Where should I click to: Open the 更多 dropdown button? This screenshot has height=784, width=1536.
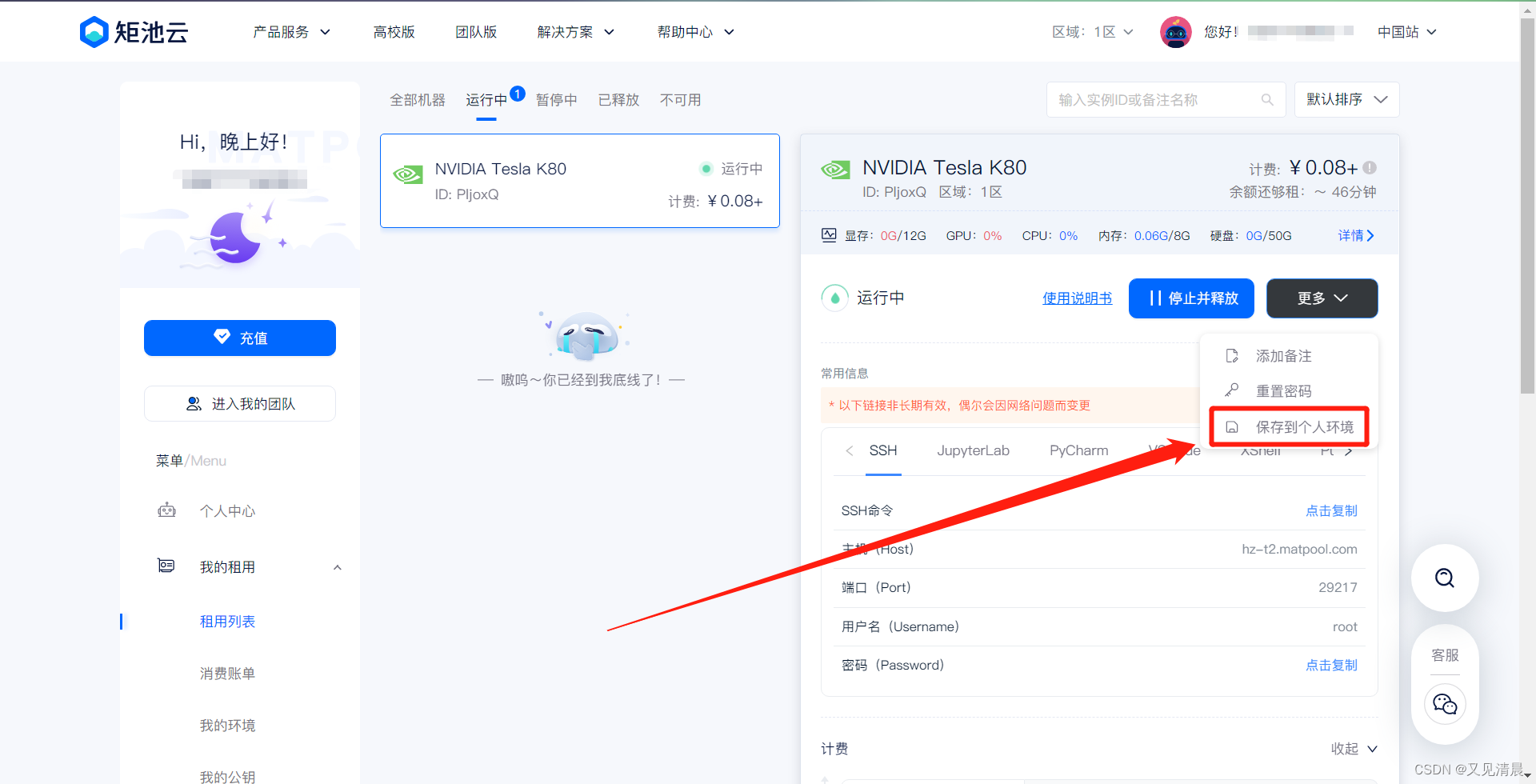(1322, 298)
